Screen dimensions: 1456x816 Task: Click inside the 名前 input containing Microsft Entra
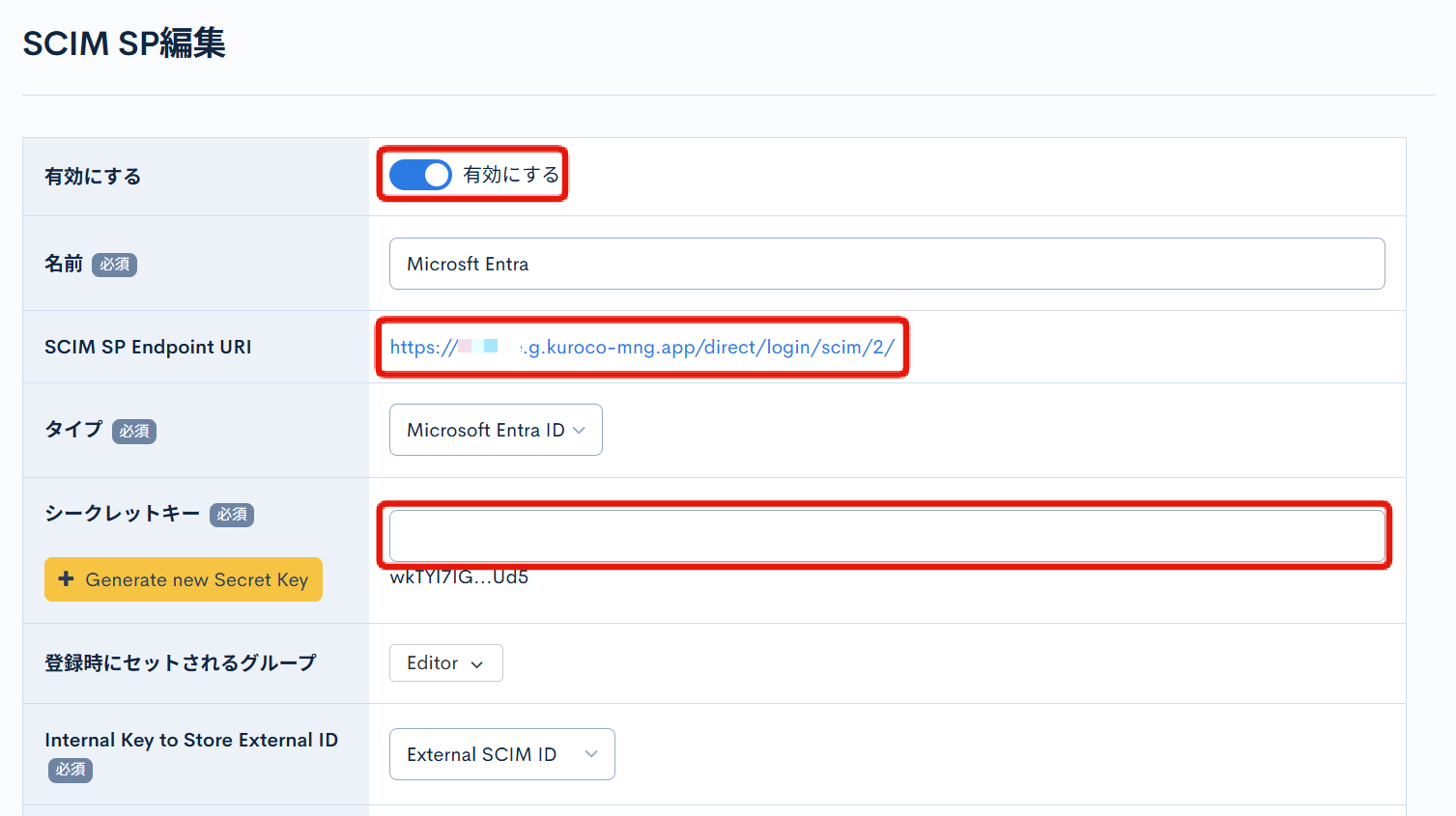886,263
